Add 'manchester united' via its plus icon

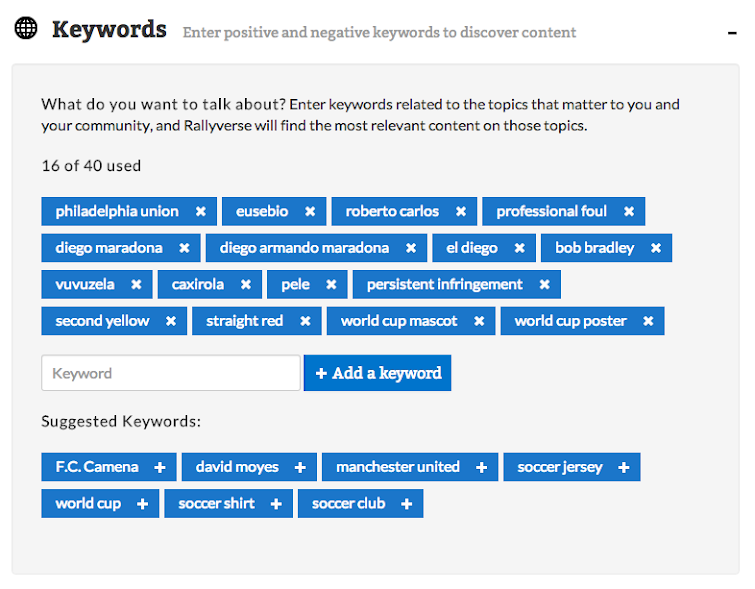coord(482,467)
